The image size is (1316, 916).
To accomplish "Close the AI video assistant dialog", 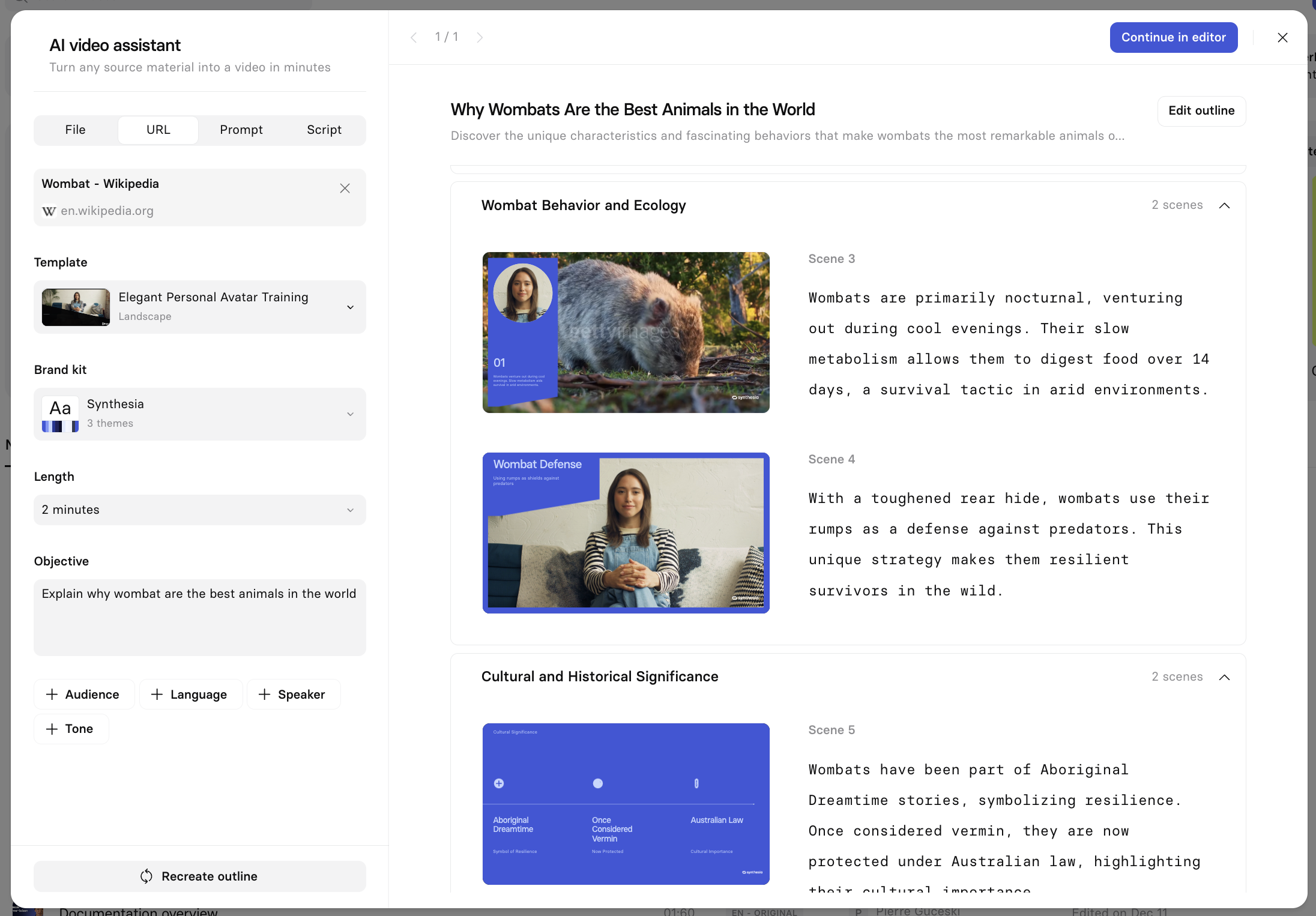I will point(1282,38).
